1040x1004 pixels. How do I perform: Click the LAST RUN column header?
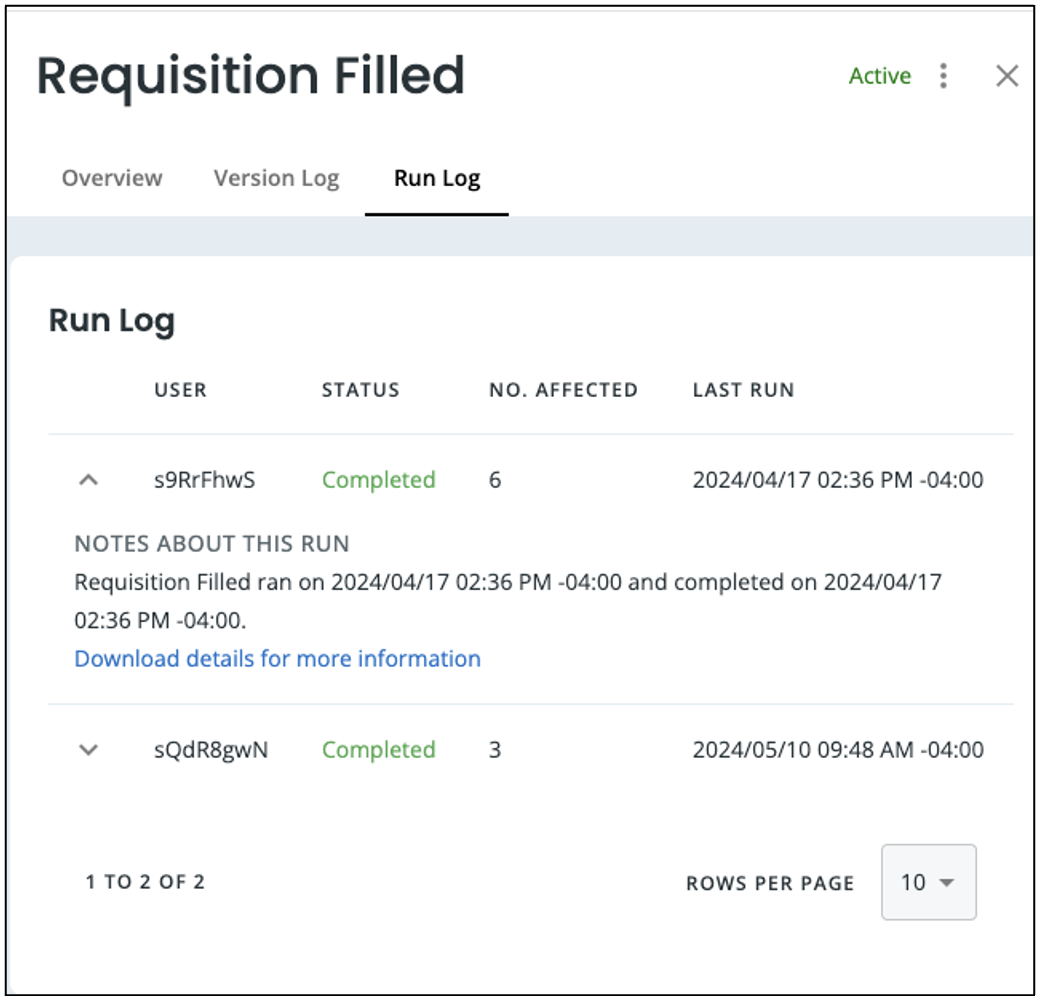click(x=744, y=390)
